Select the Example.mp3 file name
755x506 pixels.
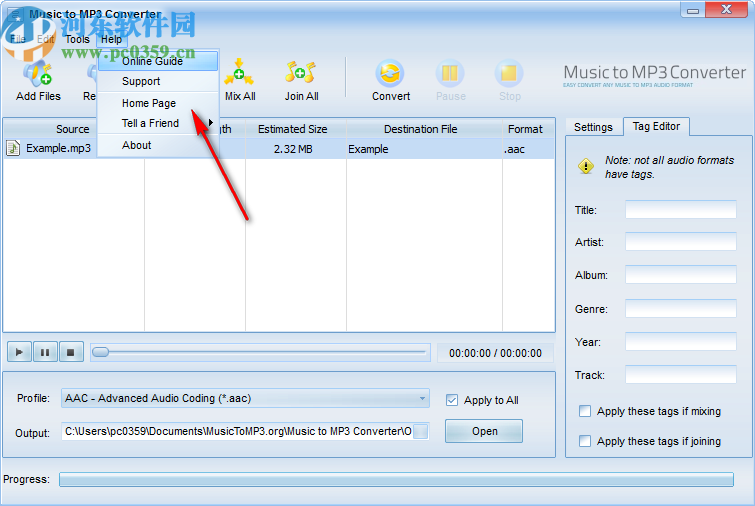[58, 148]
